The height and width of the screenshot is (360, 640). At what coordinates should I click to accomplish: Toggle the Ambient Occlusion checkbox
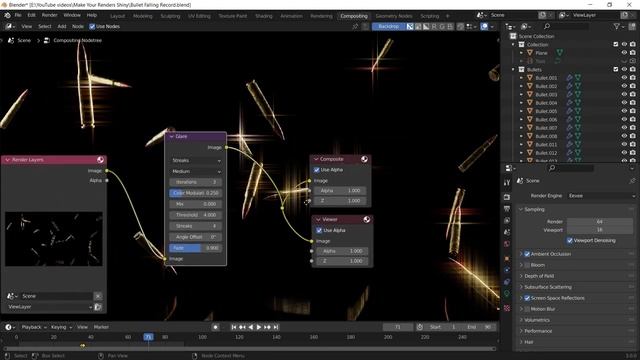(x=527, y=254)
